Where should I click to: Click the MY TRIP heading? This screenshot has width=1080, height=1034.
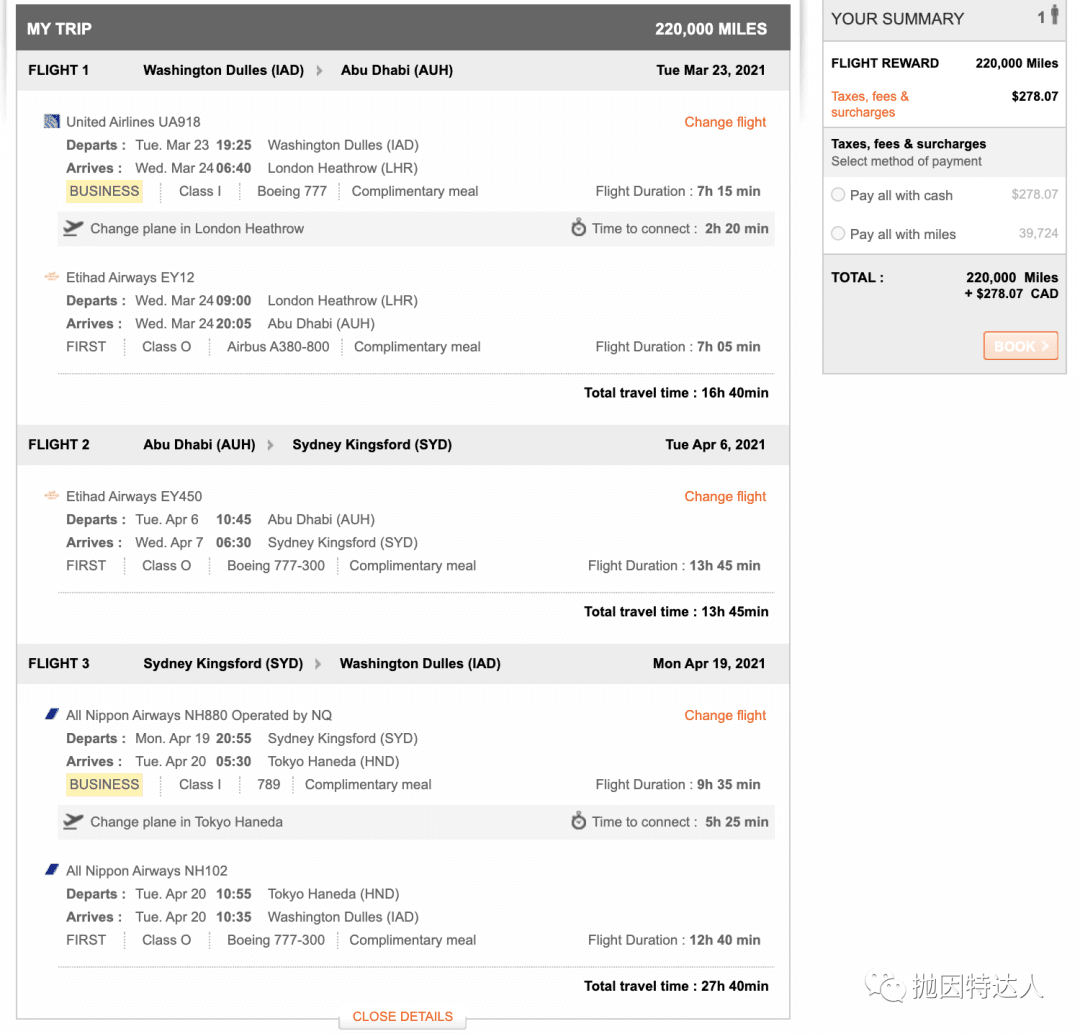pos(59,29)
